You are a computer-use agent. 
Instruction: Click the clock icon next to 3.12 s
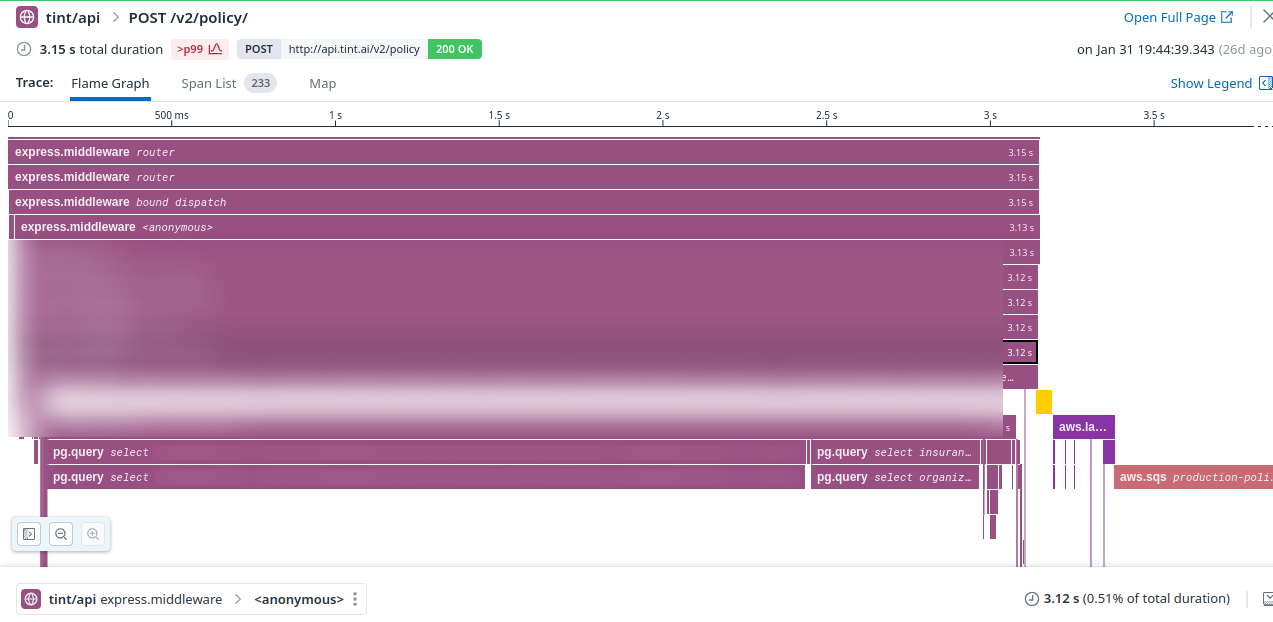pos(1032,599)
